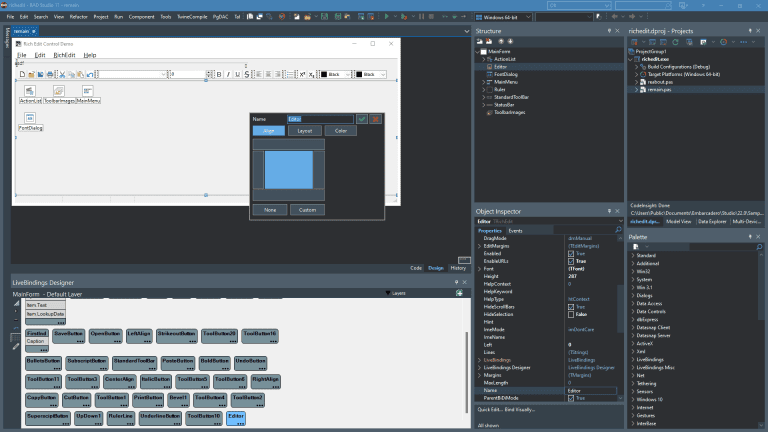768x432 pixels.
Task: Select the MainMenu component icon on the form
Action: point(88,91)
